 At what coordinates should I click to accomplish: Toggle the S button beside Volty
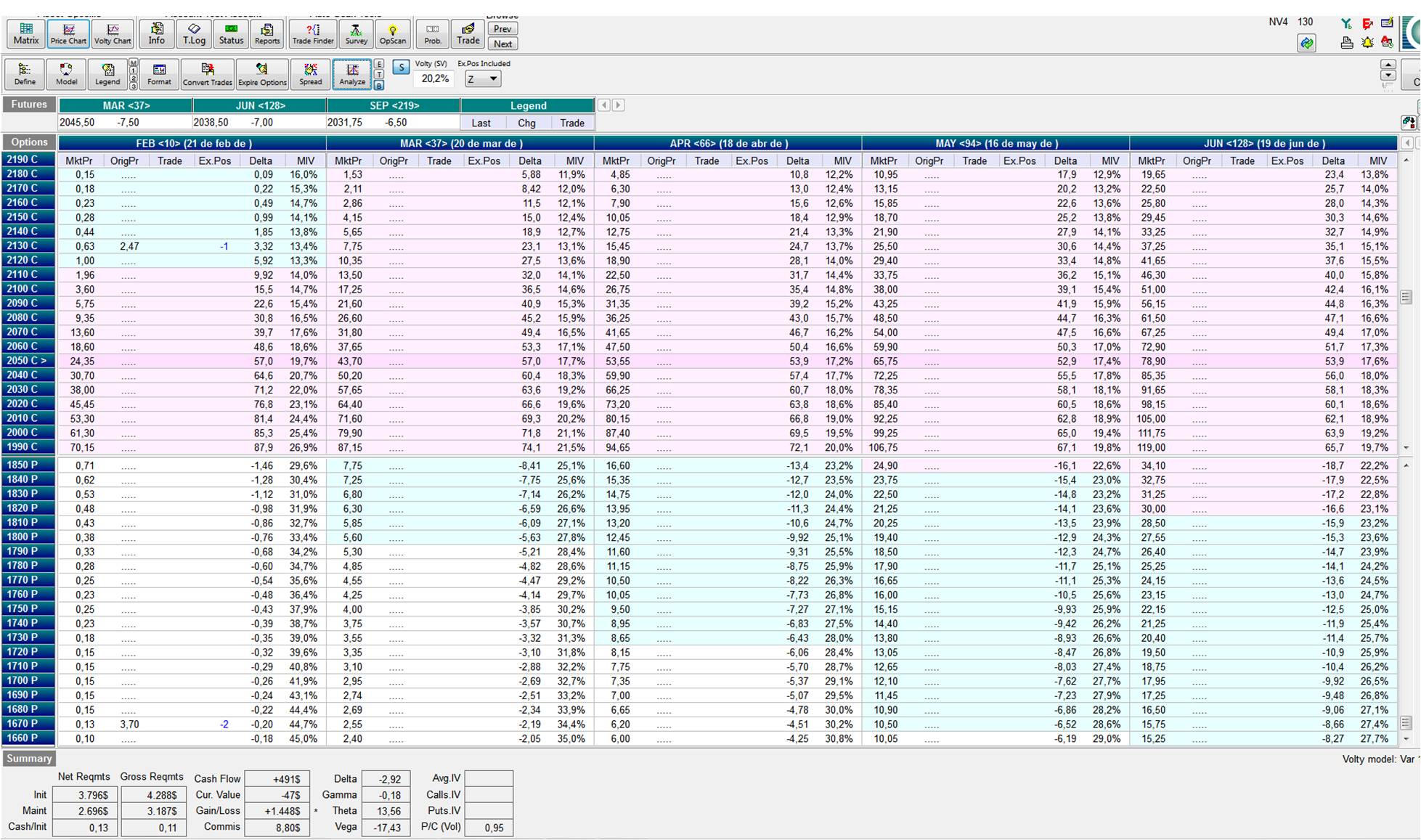tap(401, 68)
